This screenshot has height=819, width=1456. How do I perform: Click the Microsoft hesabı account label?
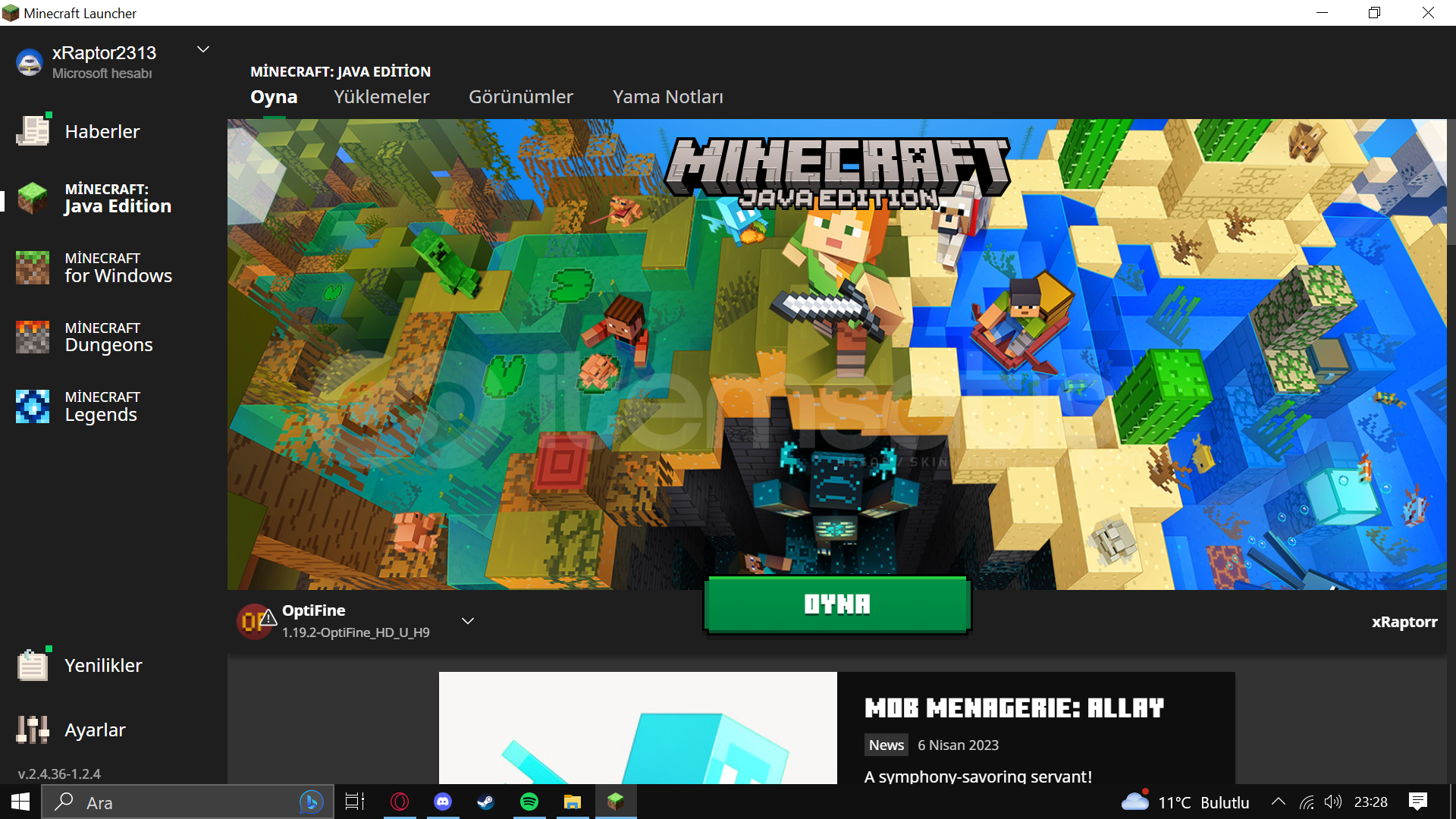[102, 74]
